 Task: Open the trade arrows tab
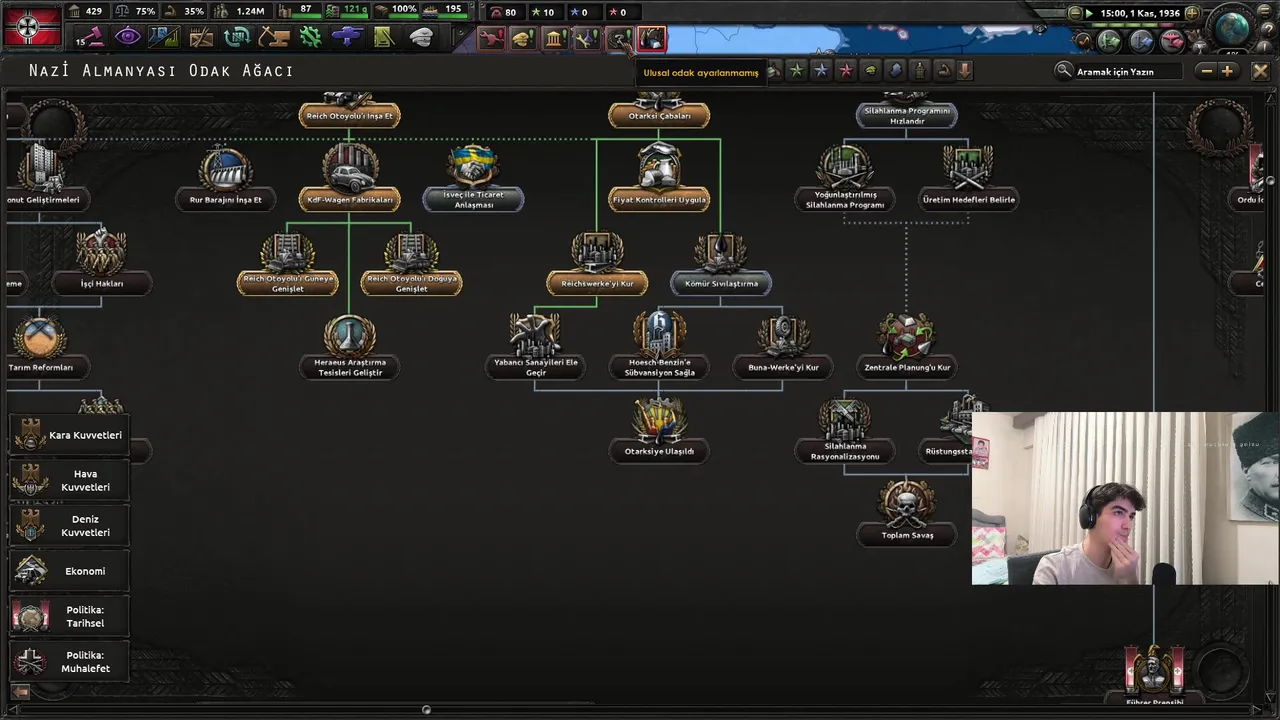[x=237, y=37]
